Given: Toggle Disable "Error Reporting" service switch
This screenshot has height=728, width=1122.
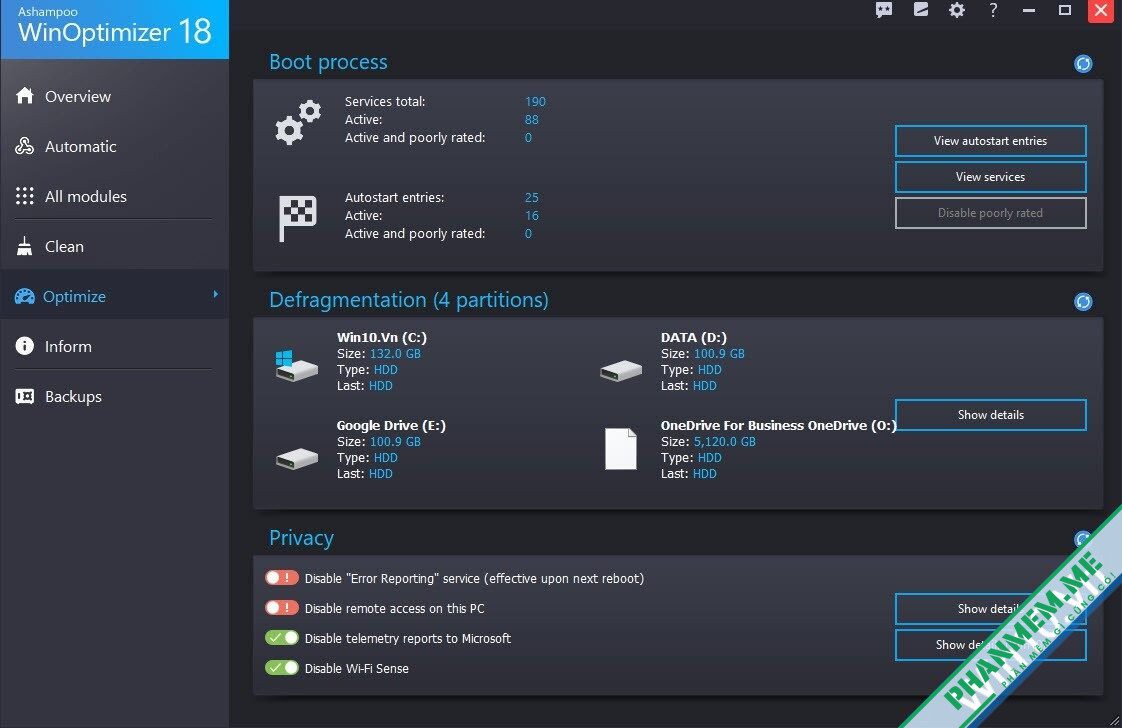Looking at the screenshot, I should [282, 578].
